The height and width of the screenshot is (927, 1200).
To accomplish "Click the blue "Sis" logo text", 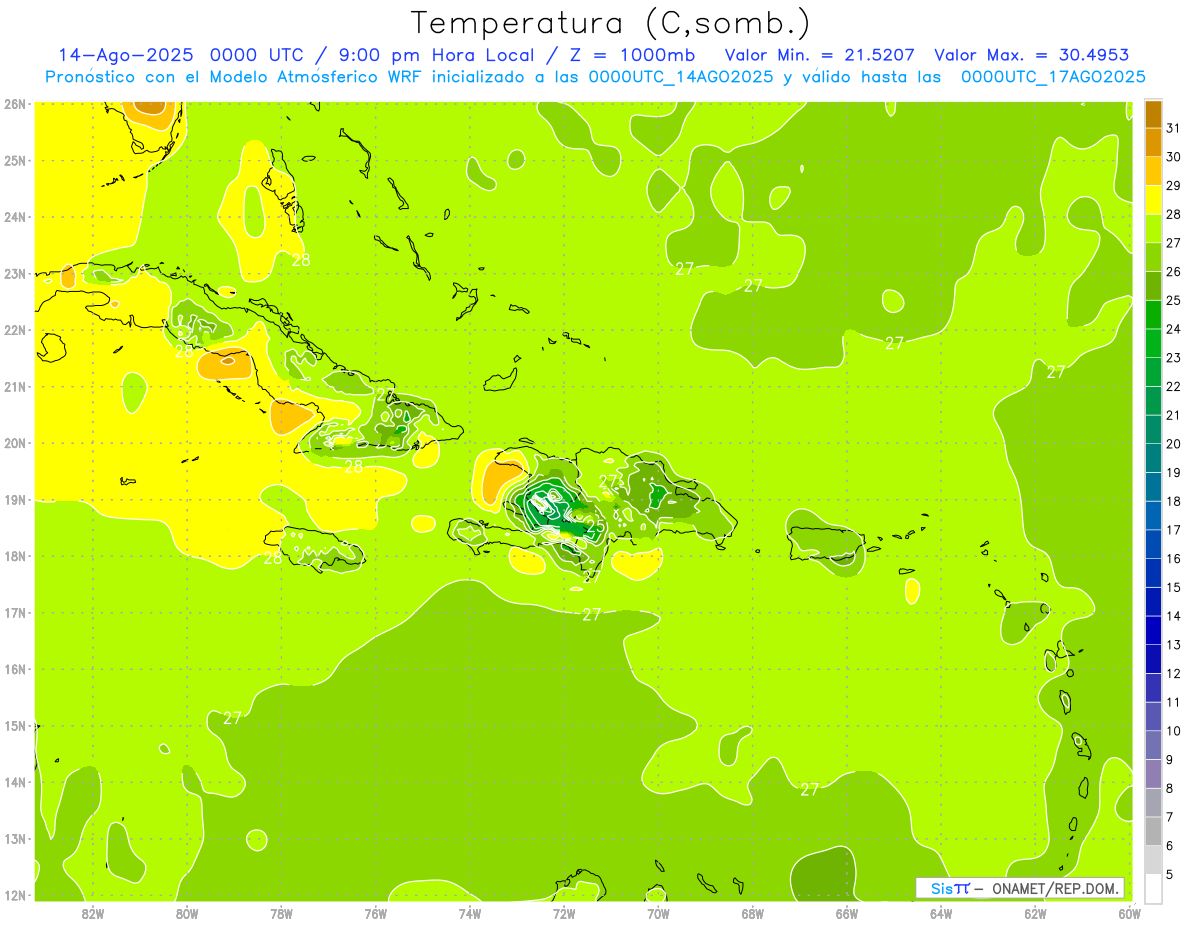I will point(941,888).
